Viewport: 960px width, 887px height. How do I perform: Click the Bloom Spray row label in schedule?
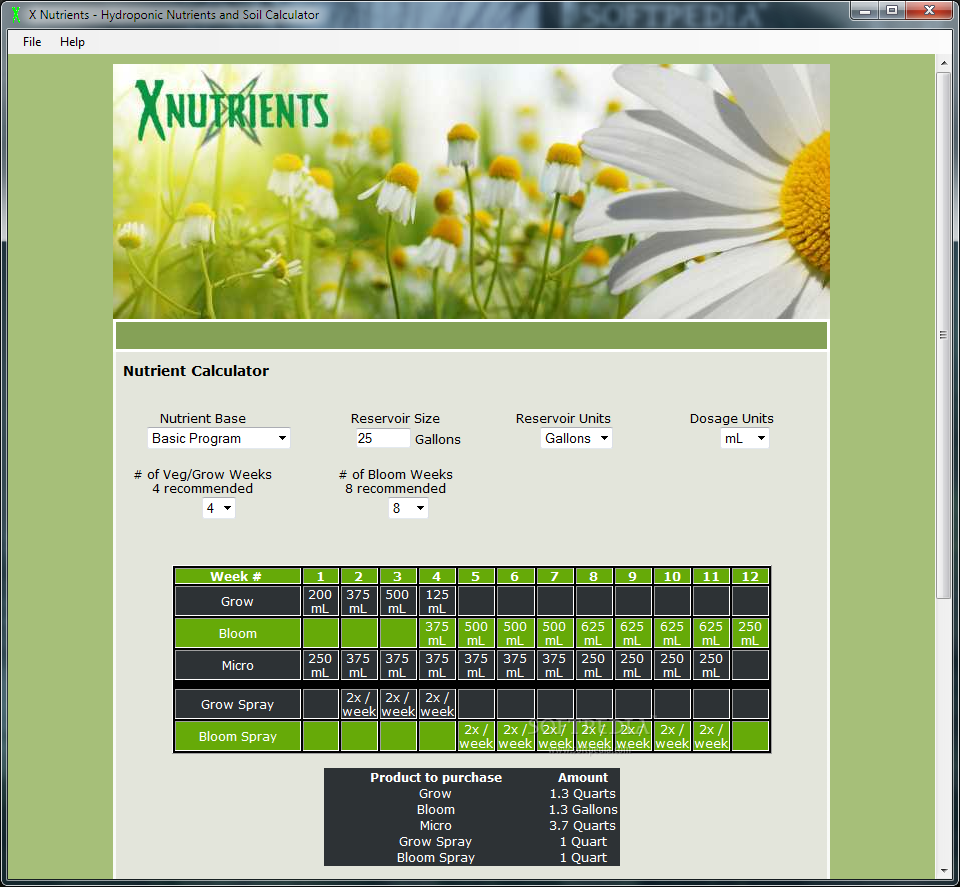click(238, 736)
